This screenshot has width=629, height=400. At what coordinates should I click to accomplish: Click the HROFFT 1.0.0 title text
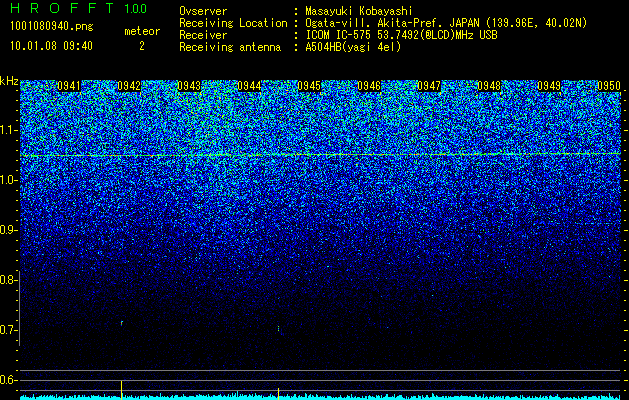tap(78, 8)
